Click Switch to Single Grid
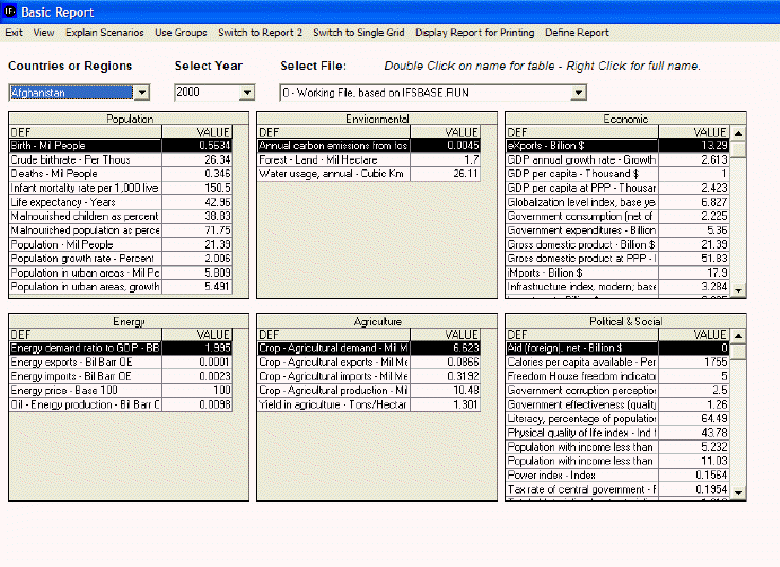 (359, 33)
